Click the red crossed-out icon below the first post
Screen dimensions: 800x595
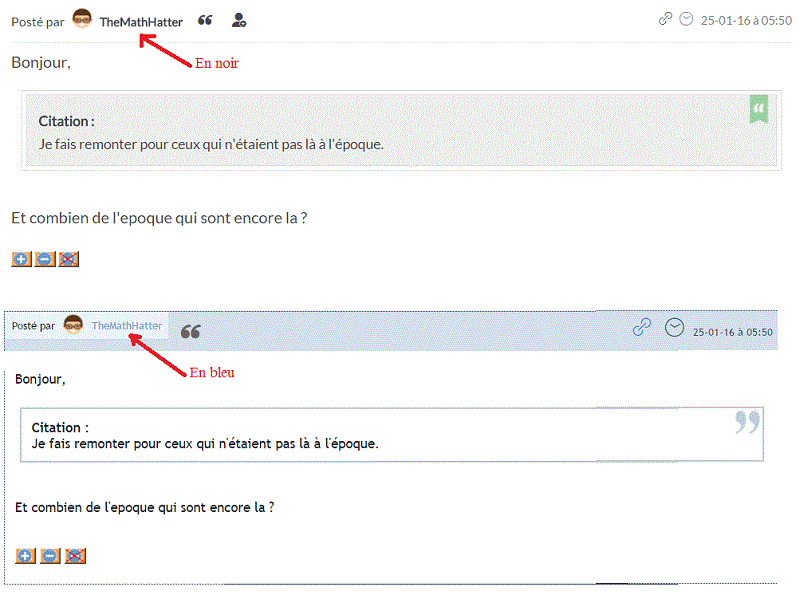(68, 259)
